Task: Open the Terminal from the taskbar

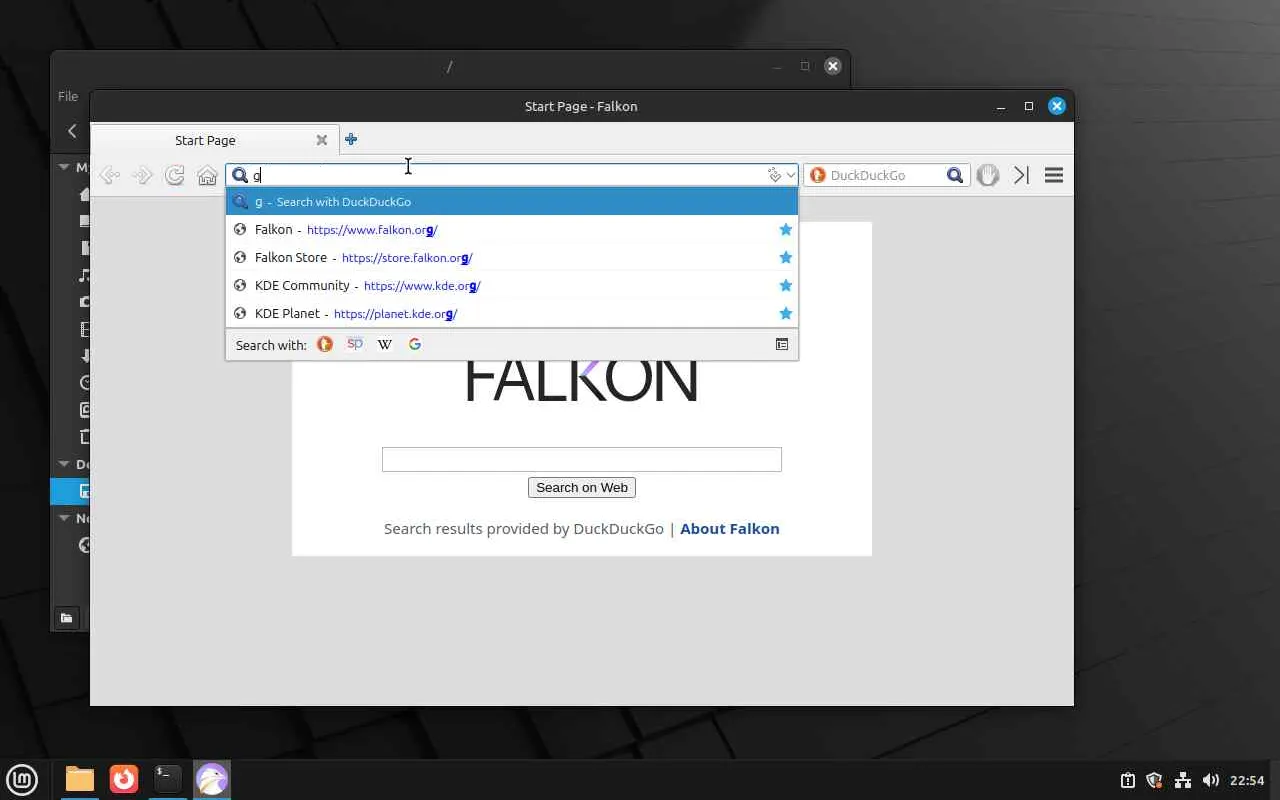Action: pos(168,779)
